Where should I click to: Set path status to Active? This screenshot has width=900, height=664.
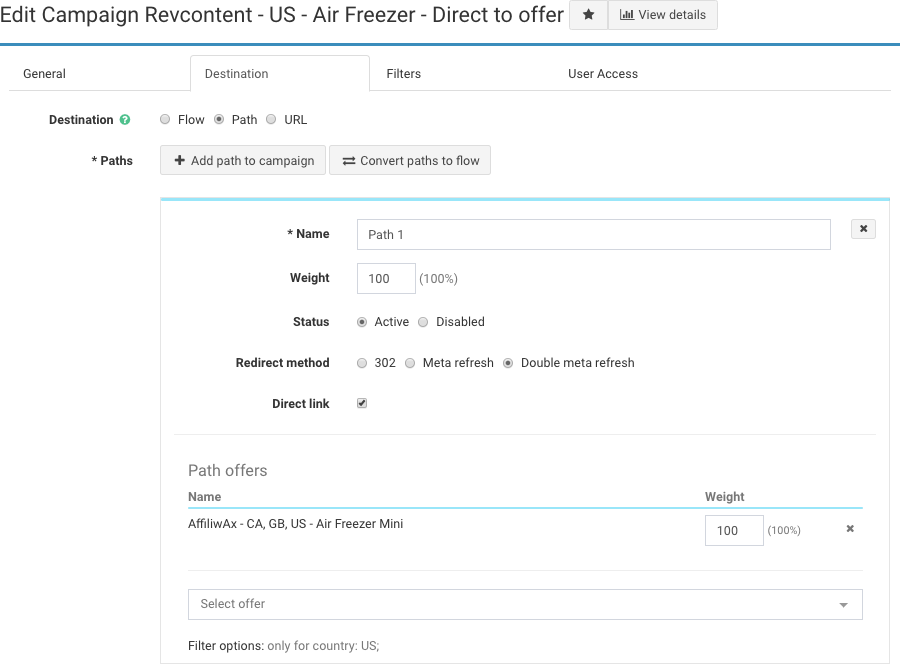(362, 322)
